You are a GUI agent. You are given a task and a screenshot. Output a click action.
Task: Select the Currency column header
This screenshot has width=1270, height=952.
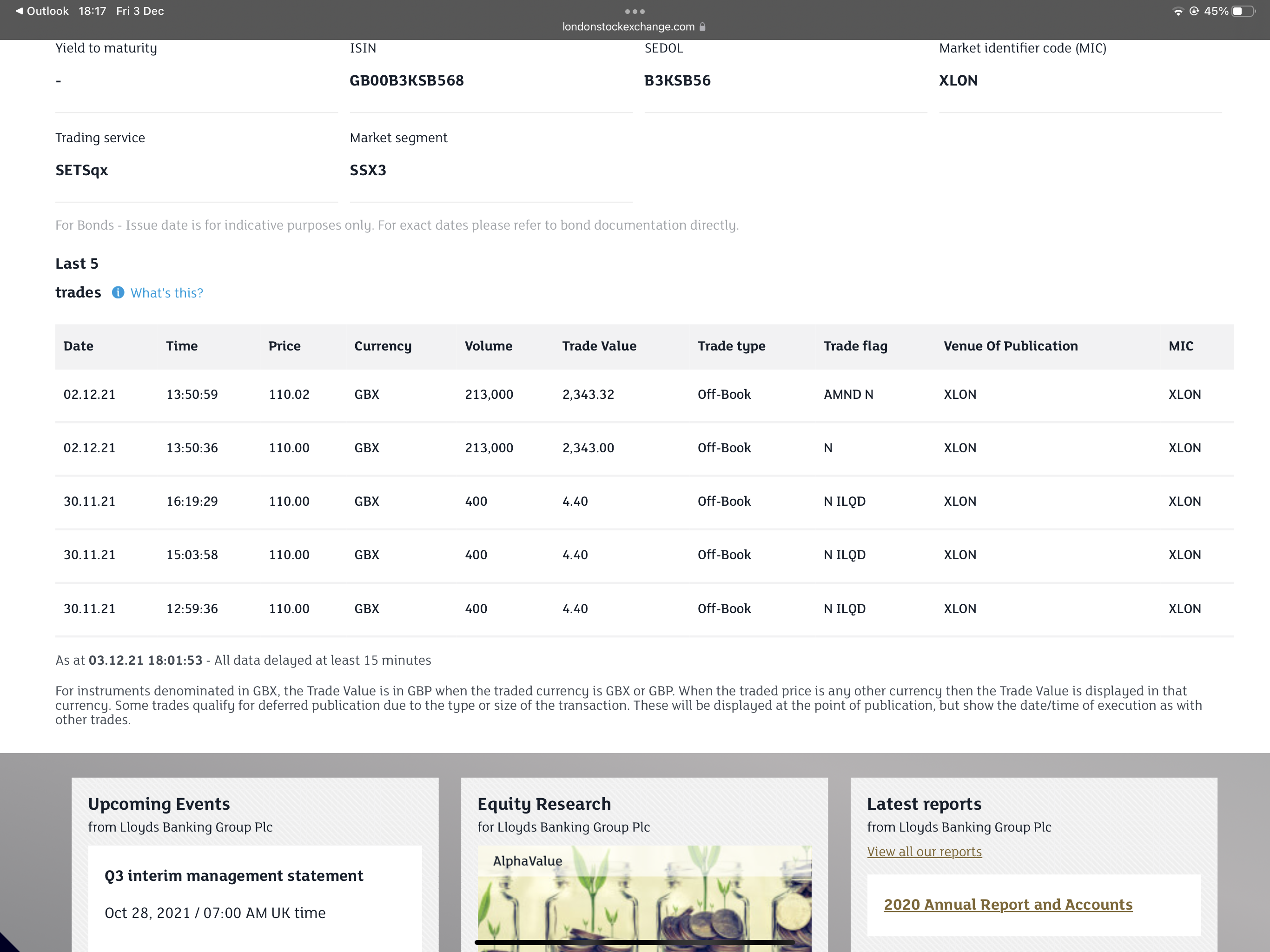pos(383,346)
